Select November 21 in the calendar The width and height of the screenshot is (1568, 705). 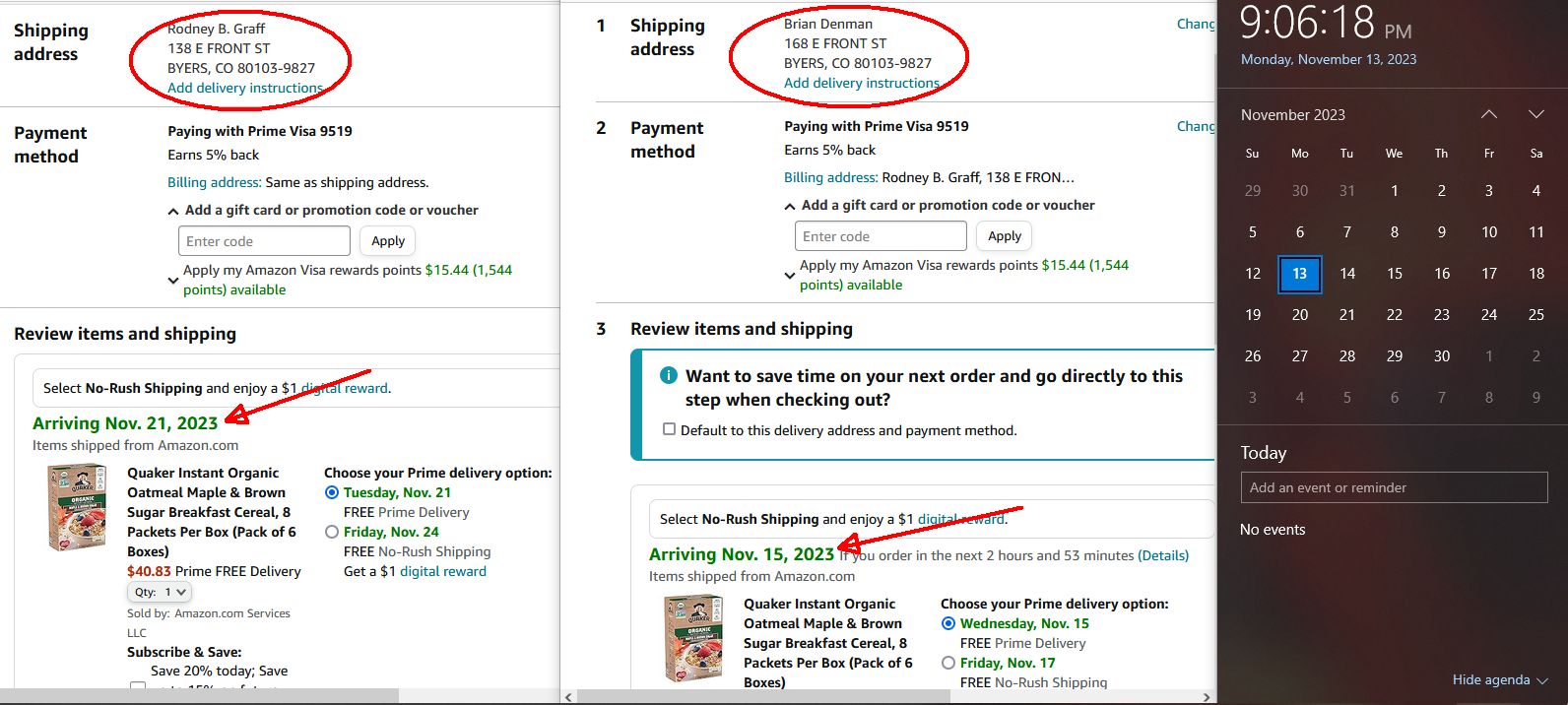[1346, 315]
